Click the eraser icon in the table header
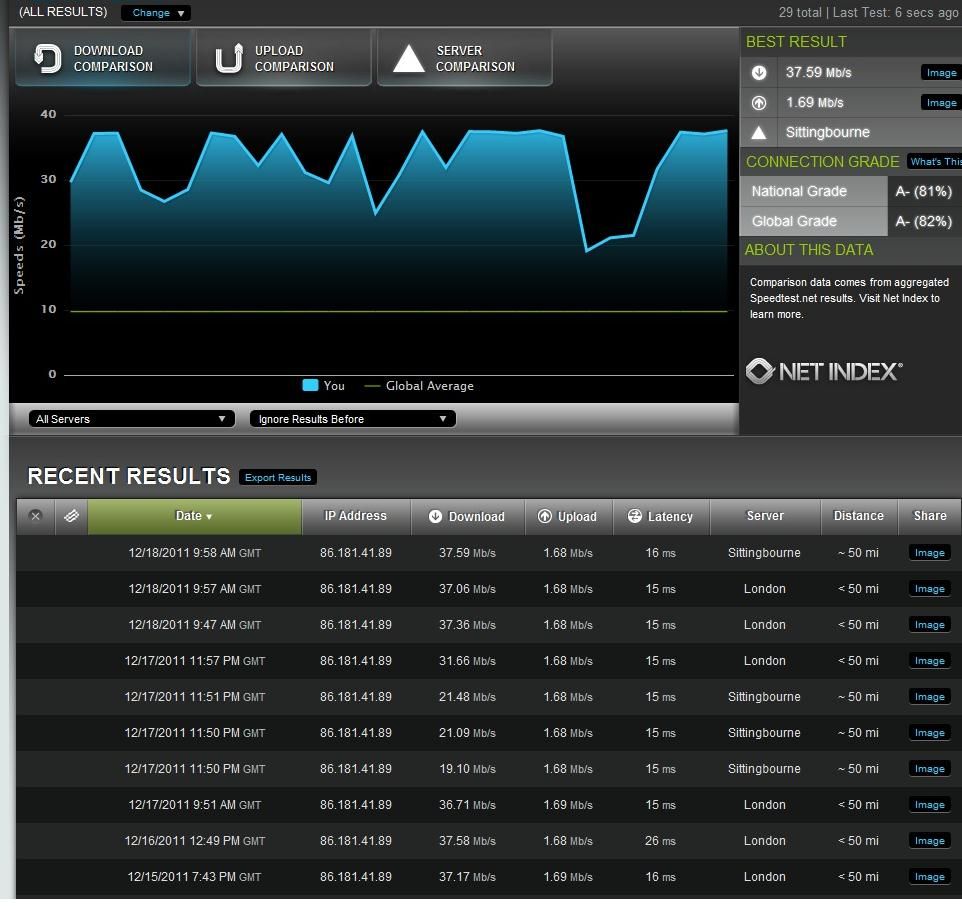Image resolution: width=962 pixels, height=912 pixels. pyautogui.click(x=71, y=516)
